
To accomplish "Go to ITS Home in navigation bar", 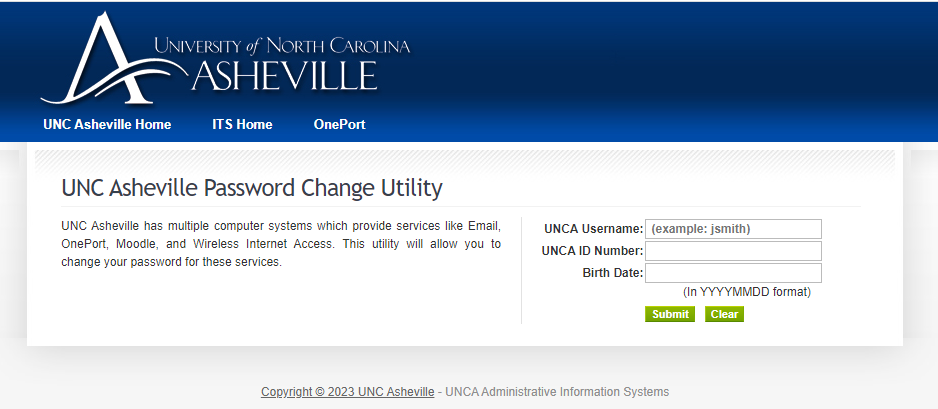I will pyautogui.click(x=242, y=125).
